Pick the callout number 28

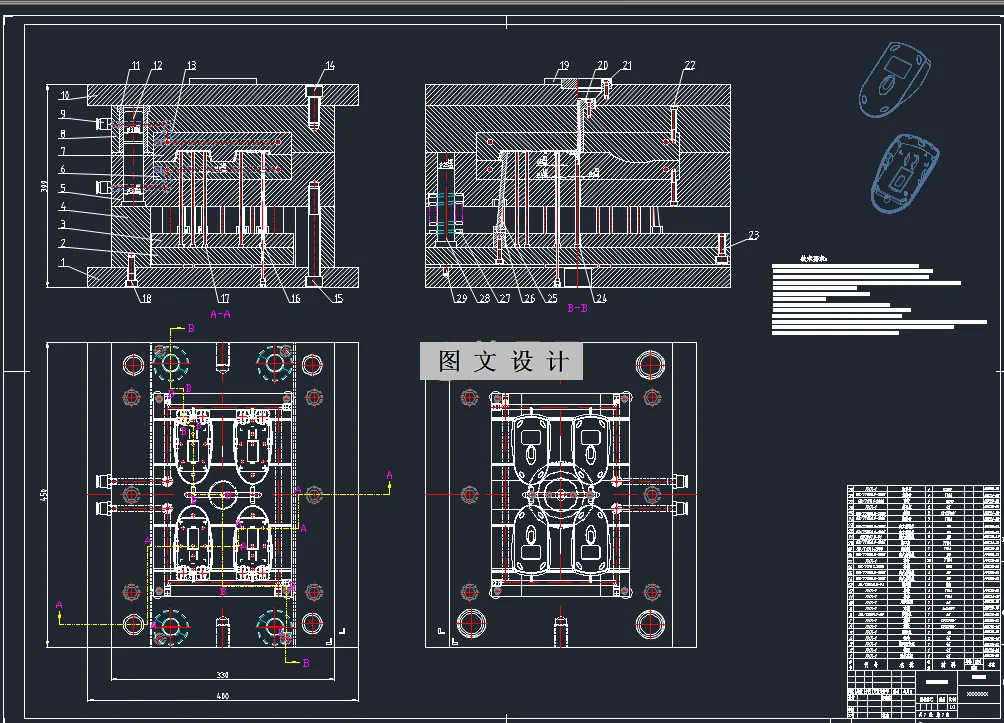(x=484, y=298)
